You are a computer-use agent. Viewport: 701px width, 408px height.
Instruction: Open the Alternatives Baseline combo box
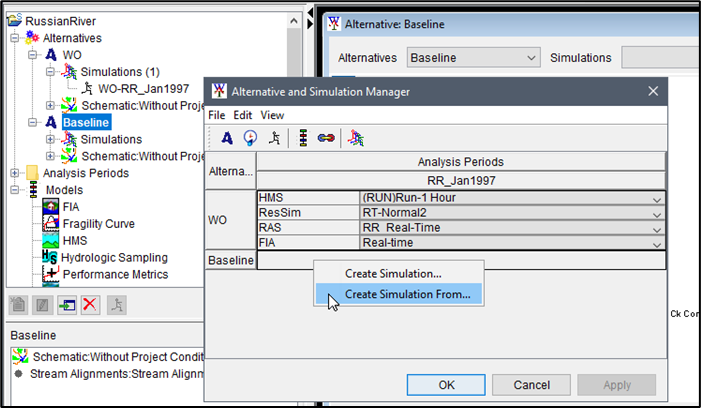coord(473,58)
